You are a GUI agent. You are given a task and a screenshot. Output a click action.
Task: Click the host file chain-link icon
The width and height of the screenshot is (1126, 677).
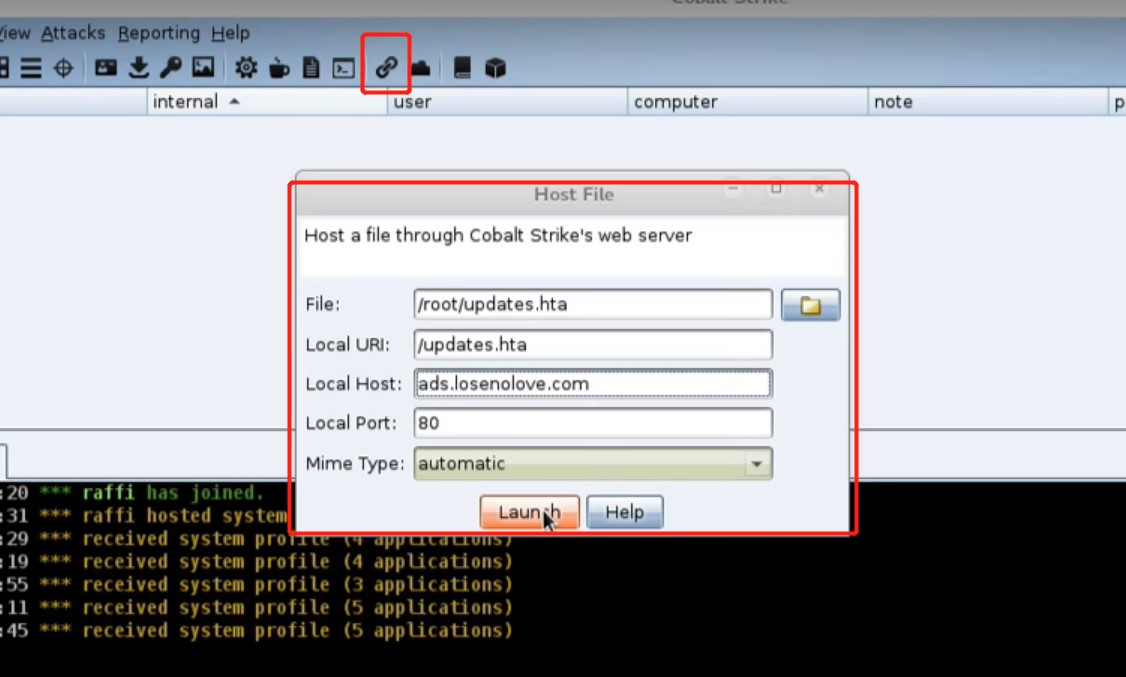(386, 67)
